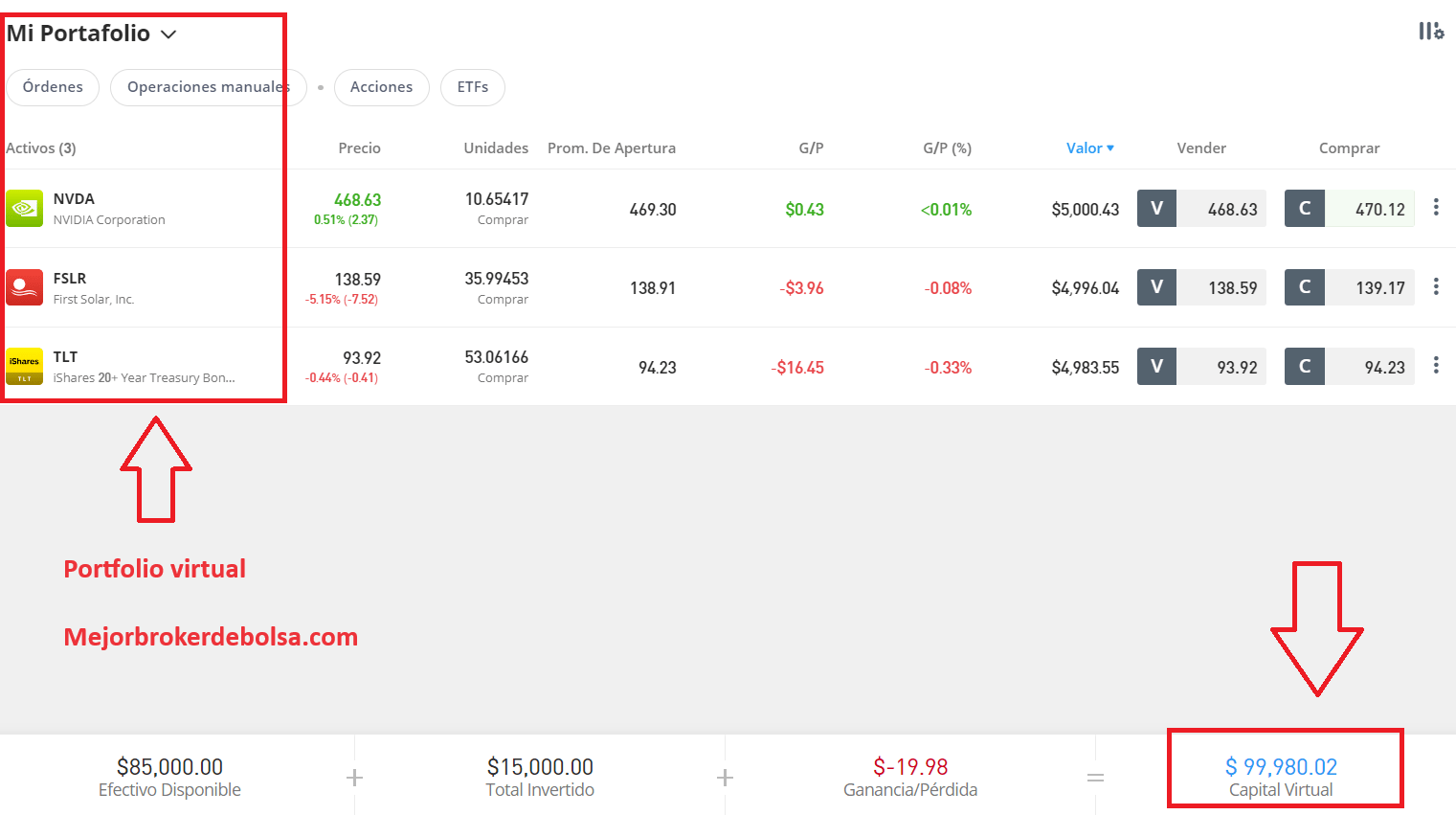Open the Órdenes filter
The image size is (1456, 815).
click(x=53, y=87)
